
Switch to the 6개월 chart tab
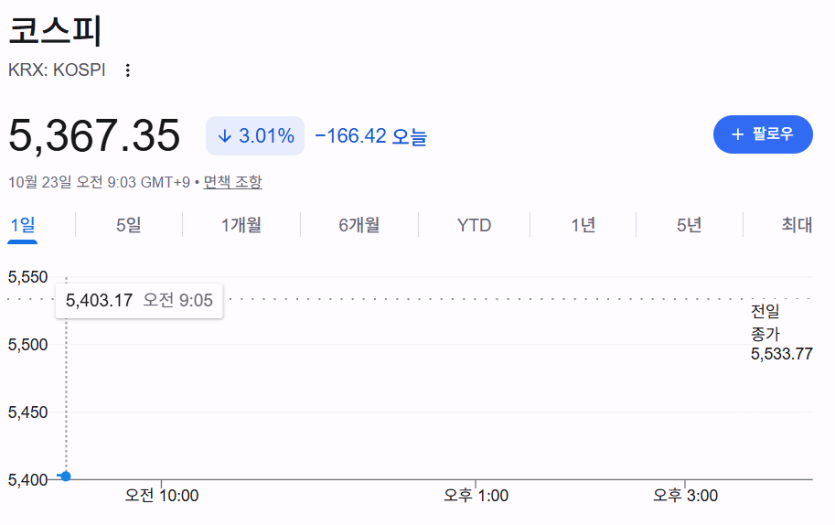[x=359, y=225]
